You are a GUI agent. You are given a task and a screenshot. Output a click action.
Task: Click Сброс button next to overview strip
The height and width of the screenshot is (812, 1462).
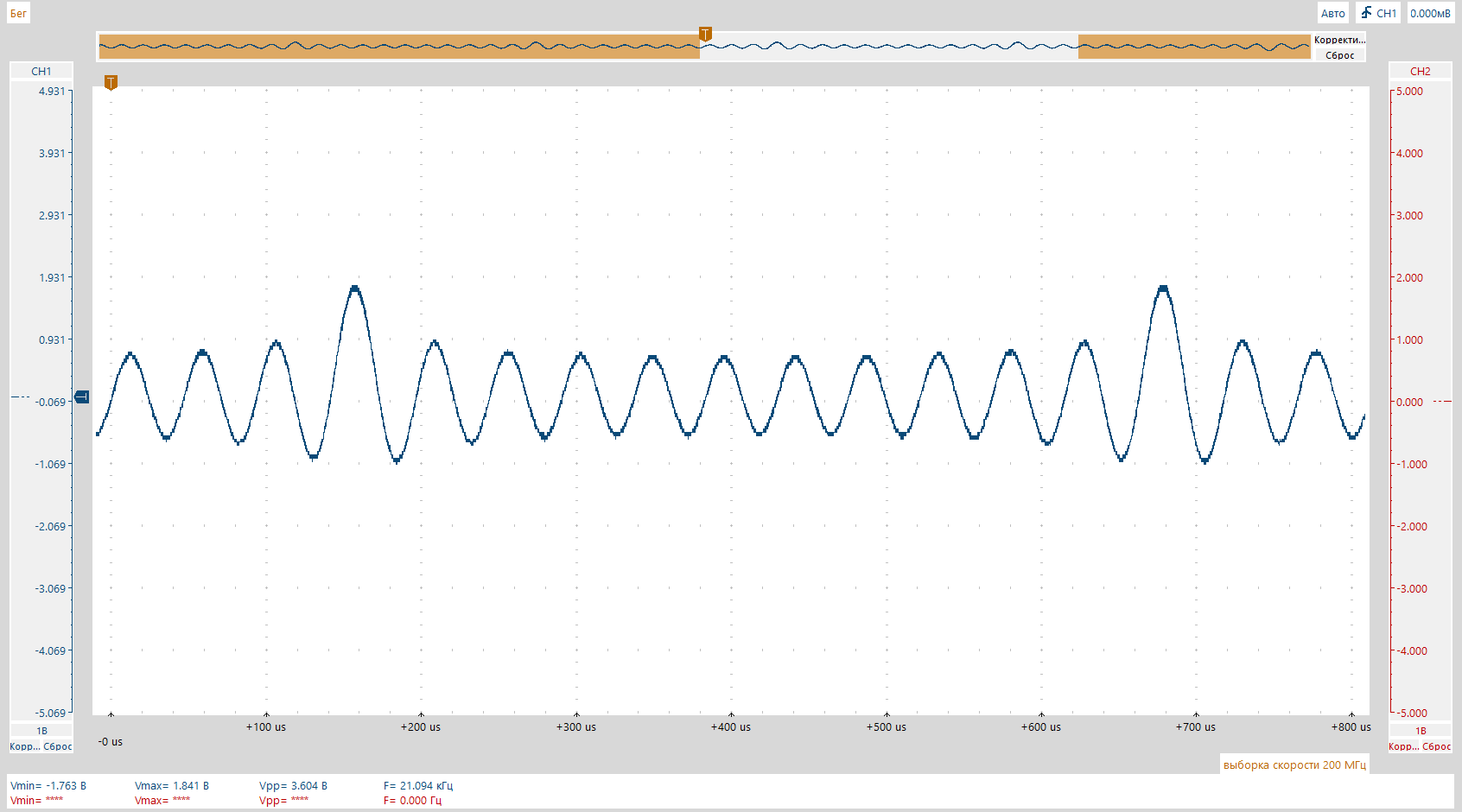(1339, 55)
